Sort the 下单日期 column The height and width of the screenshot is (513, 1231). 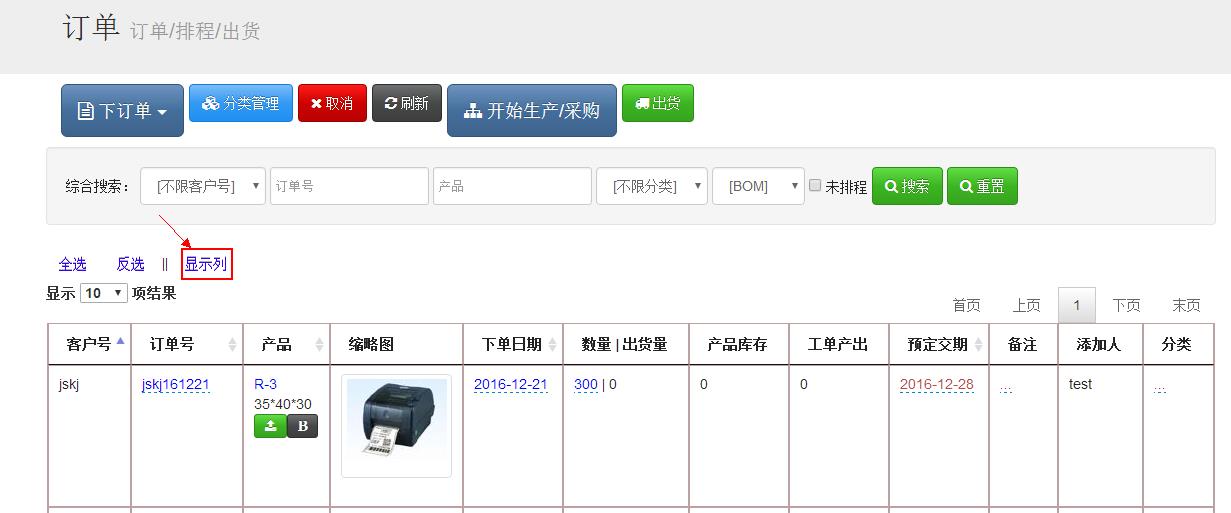coord(551,344)
